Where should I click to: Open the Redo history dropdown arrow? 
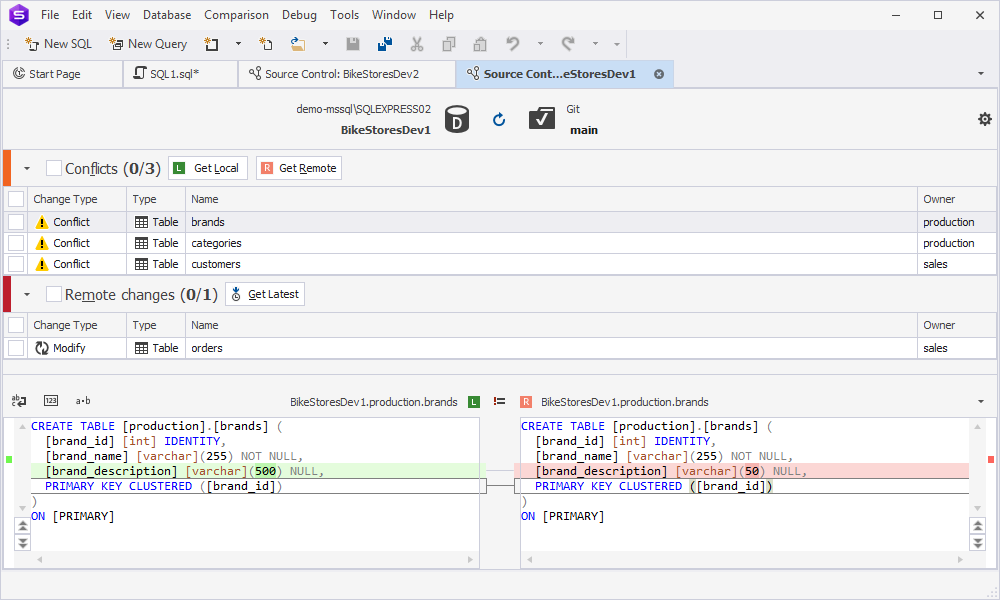(595, 44)
